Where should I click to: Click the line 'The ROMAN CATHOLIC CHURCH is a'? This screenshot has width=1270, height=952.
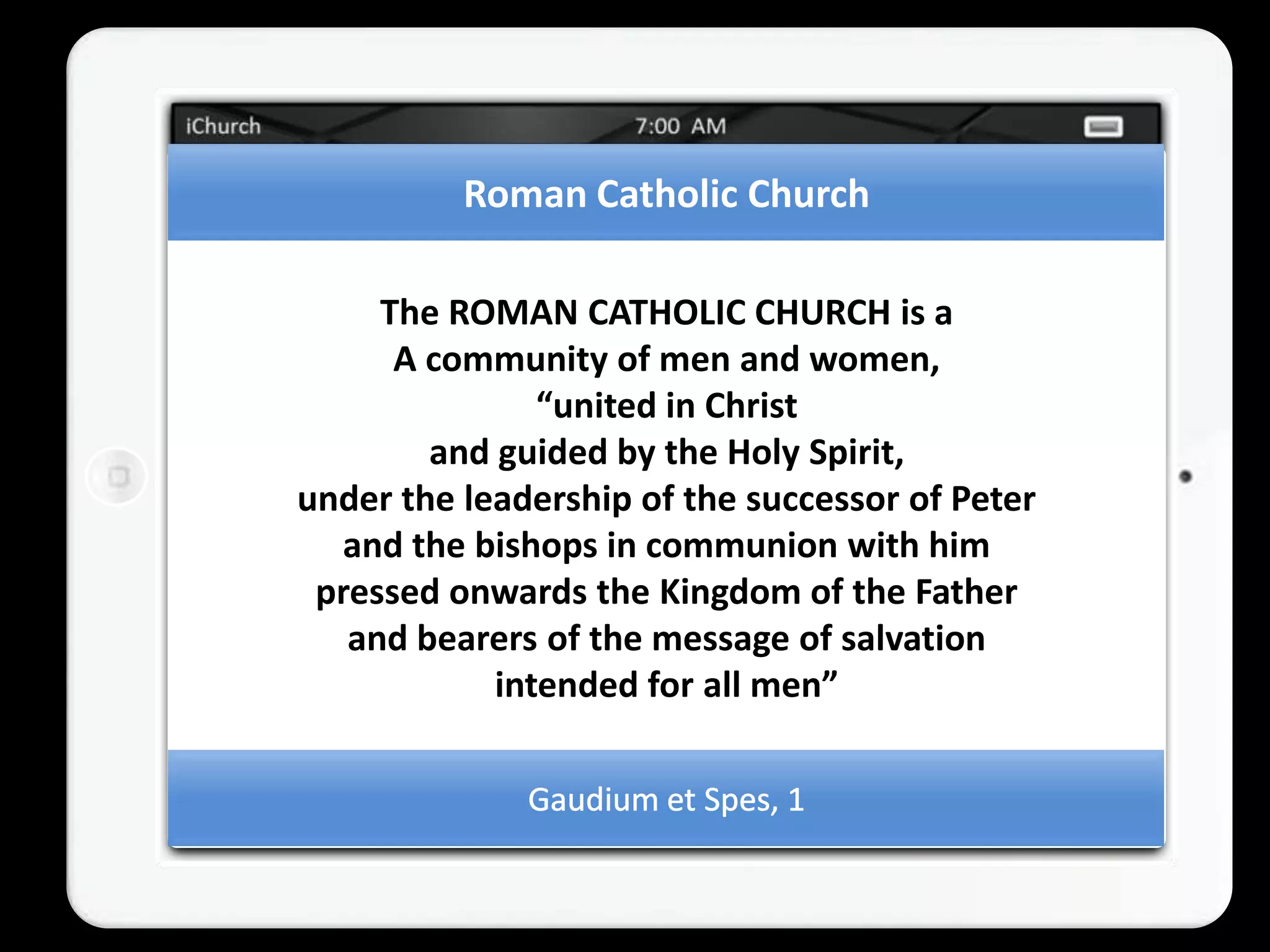pos(666,312)
